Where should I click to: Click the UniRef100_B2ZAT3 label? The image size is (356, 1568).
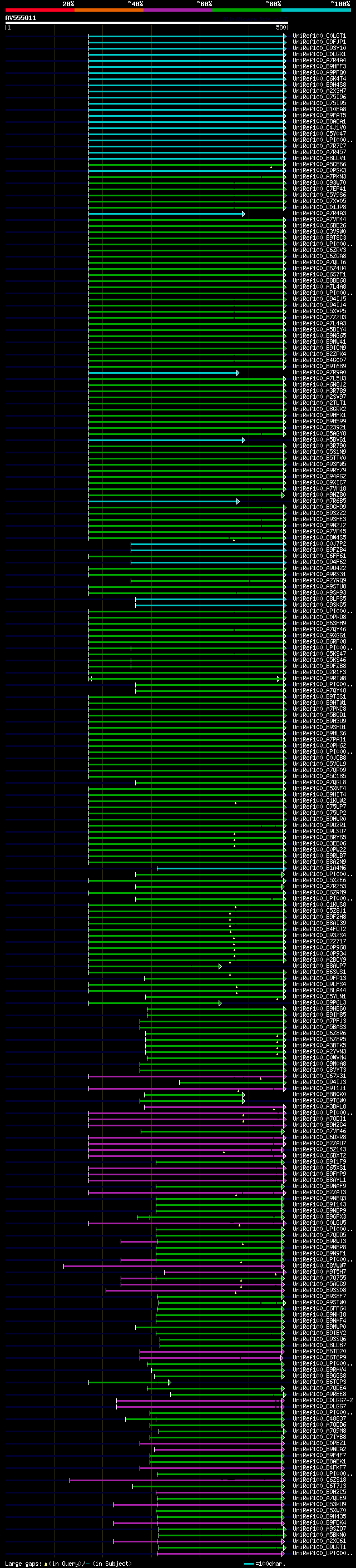319,1193
